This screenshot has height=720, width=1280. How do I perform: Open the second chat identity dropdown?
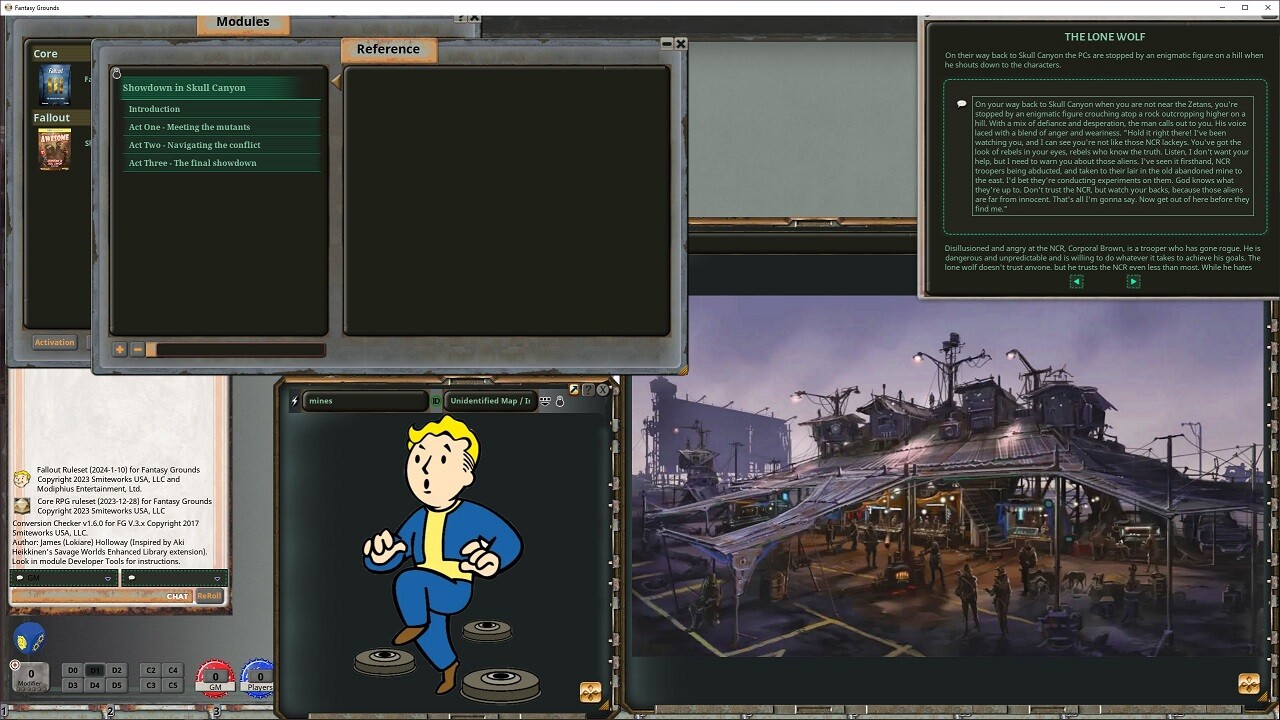coord(217,578)
